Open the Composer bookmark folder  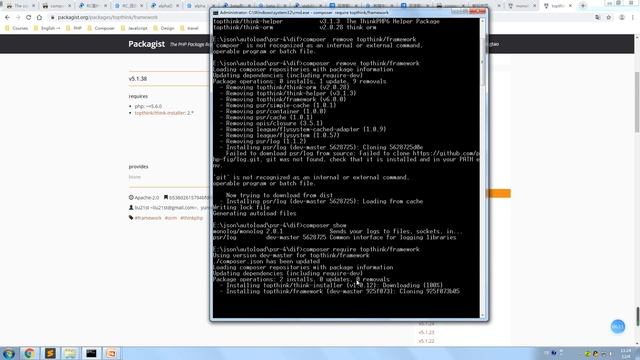coord(101,28)
